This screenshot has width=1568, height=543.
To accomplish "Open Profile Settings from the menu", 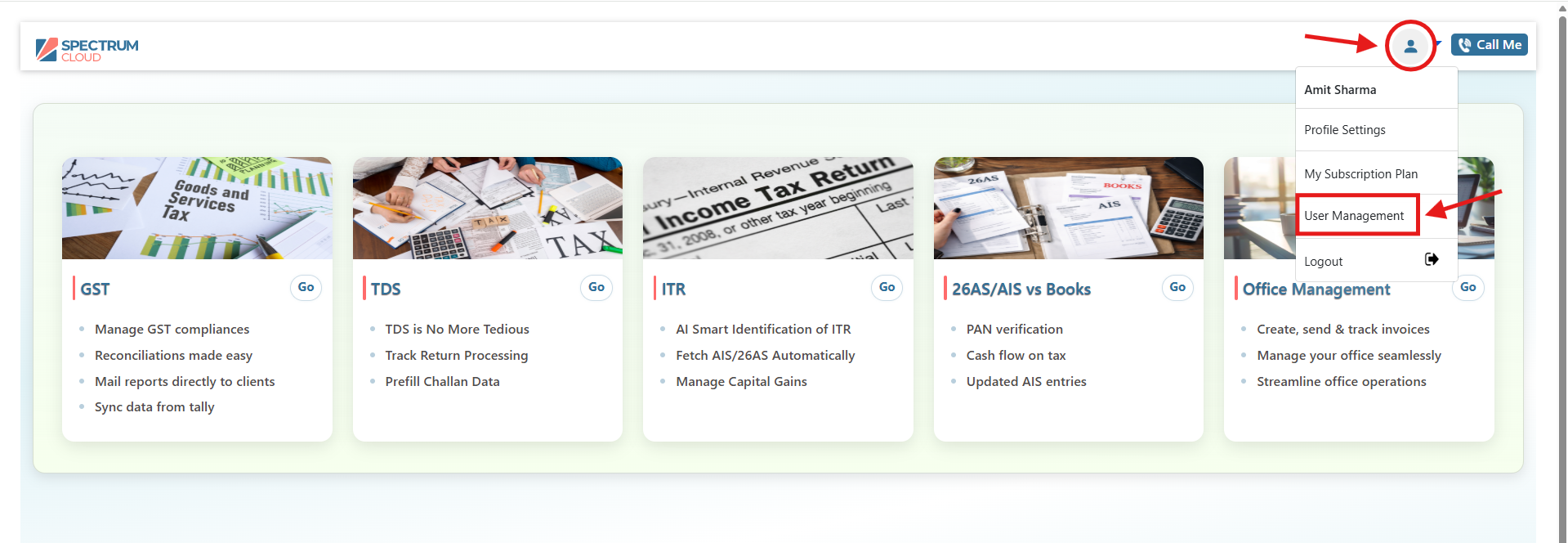I will 1344,130.
